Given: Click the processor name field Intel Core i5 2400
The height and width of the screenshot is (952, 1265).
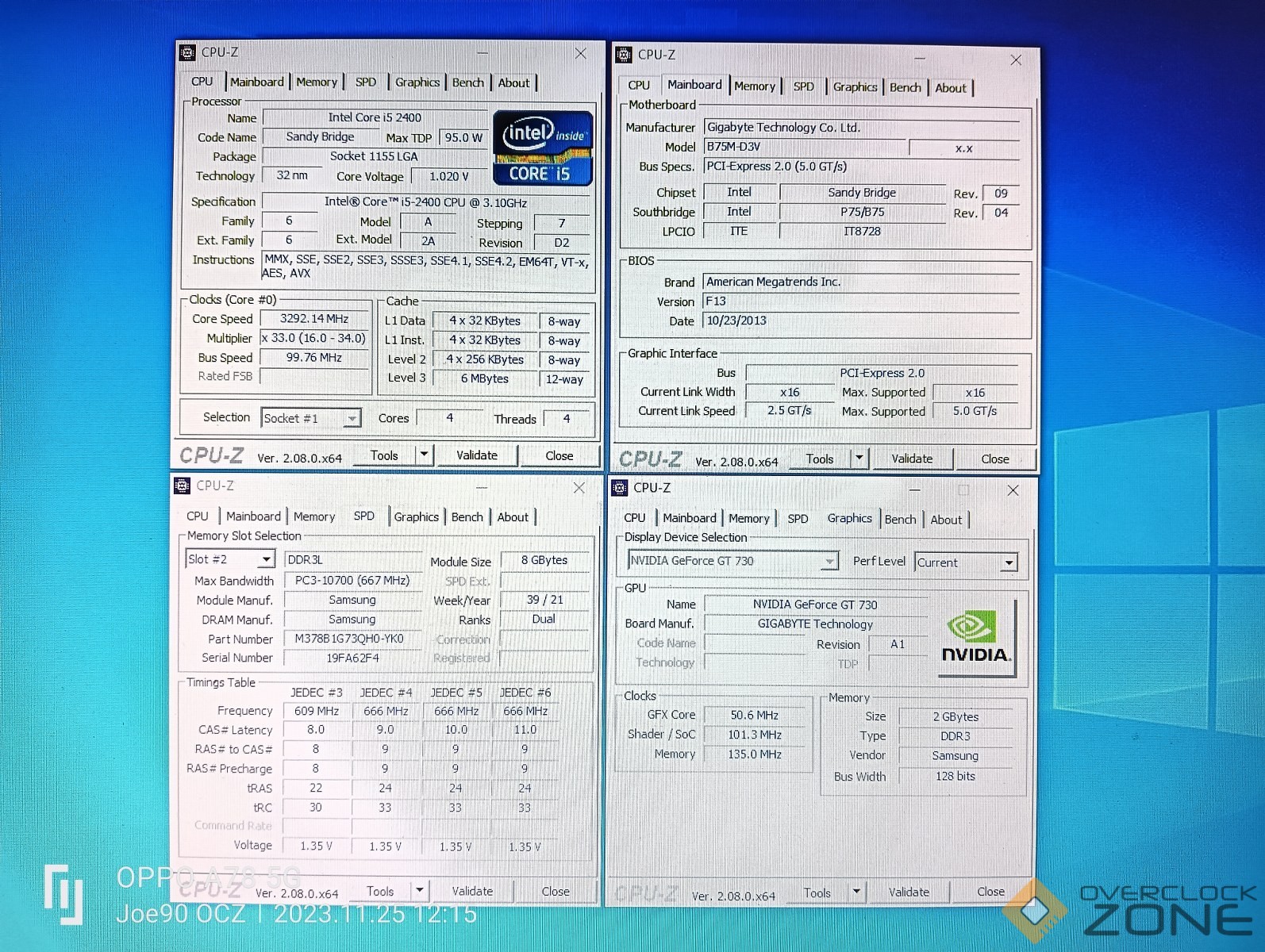Looking at the screenshot, I should [x=375, y=117].
